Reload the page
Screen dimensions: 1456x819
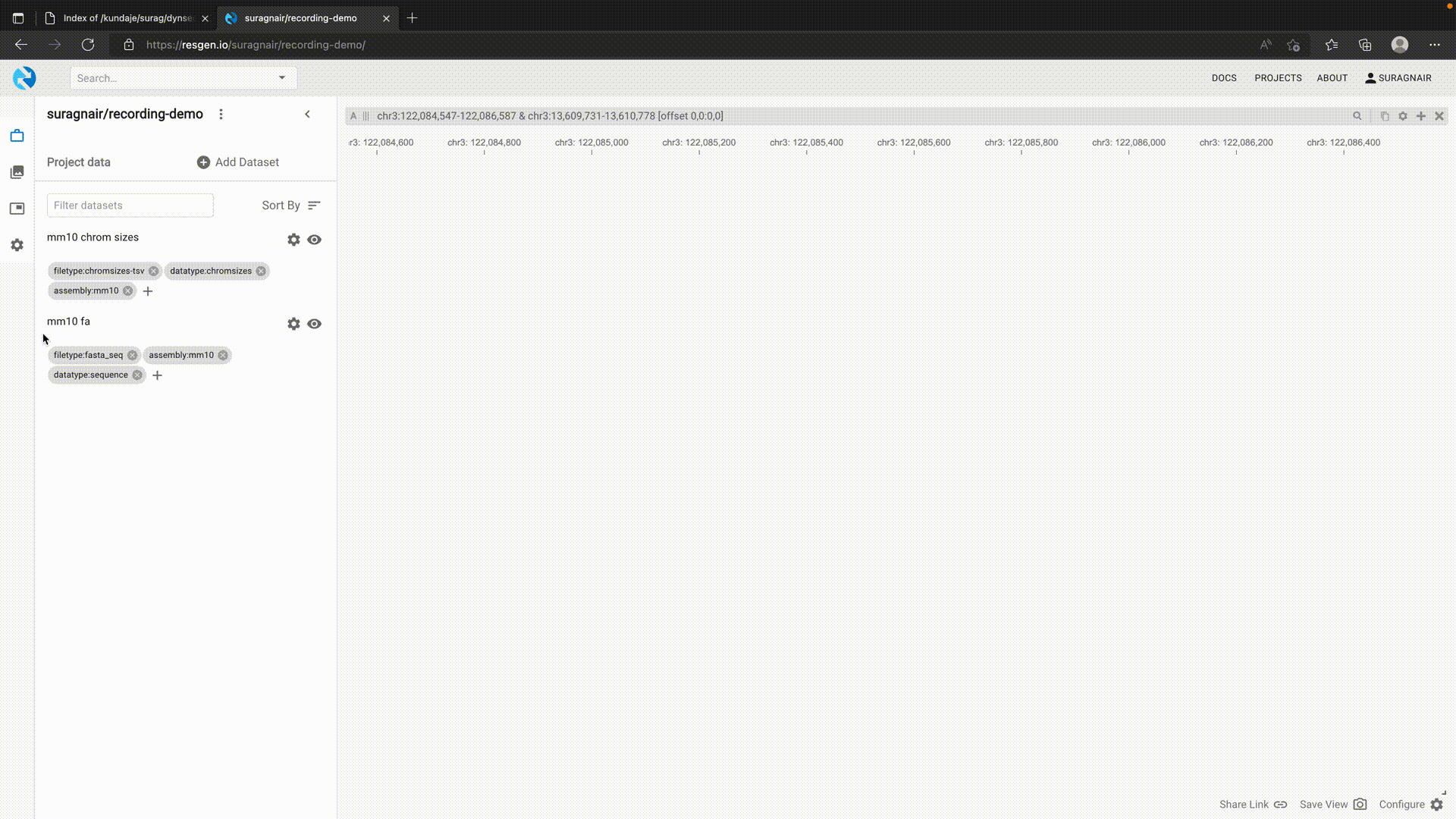coord(88,45)
